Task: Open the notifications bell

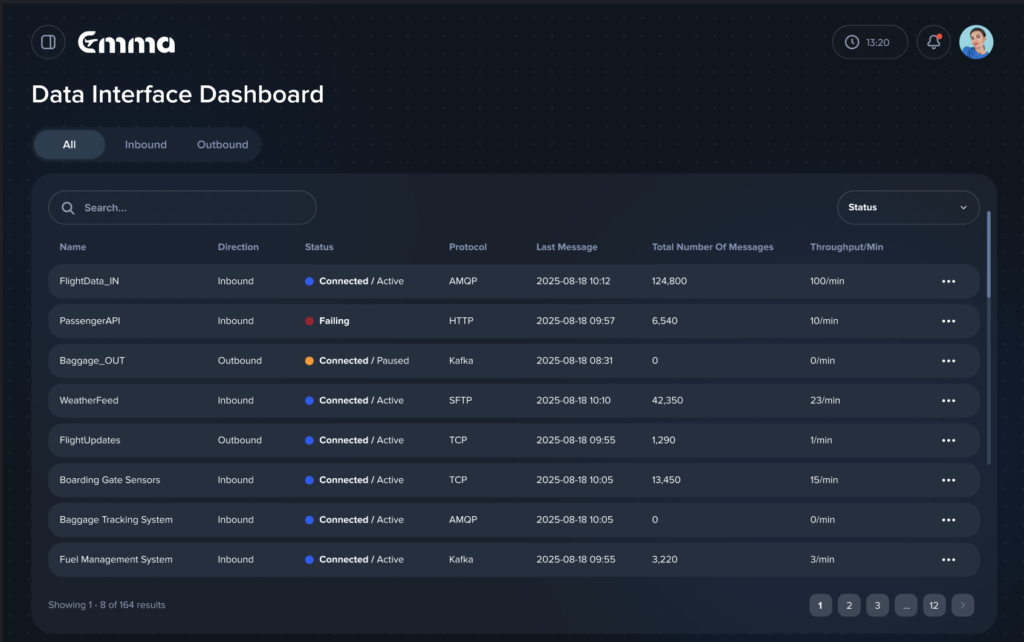Action: click(933, 42)
